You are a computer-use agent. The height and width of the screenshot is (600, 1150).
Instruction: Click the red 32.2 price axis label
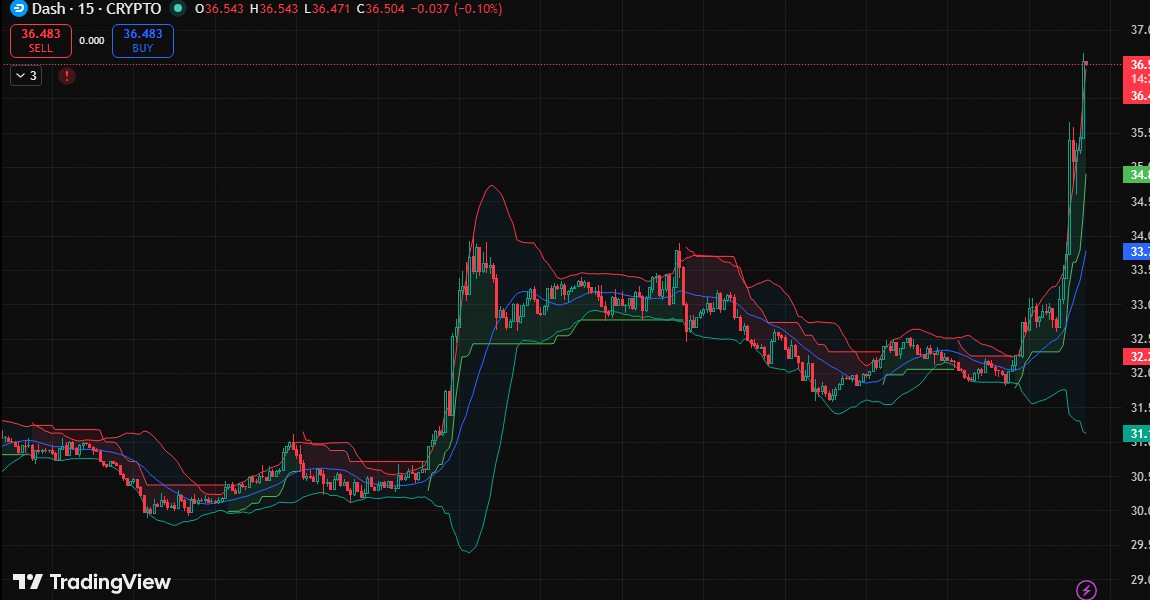(x=1137, y=356)
